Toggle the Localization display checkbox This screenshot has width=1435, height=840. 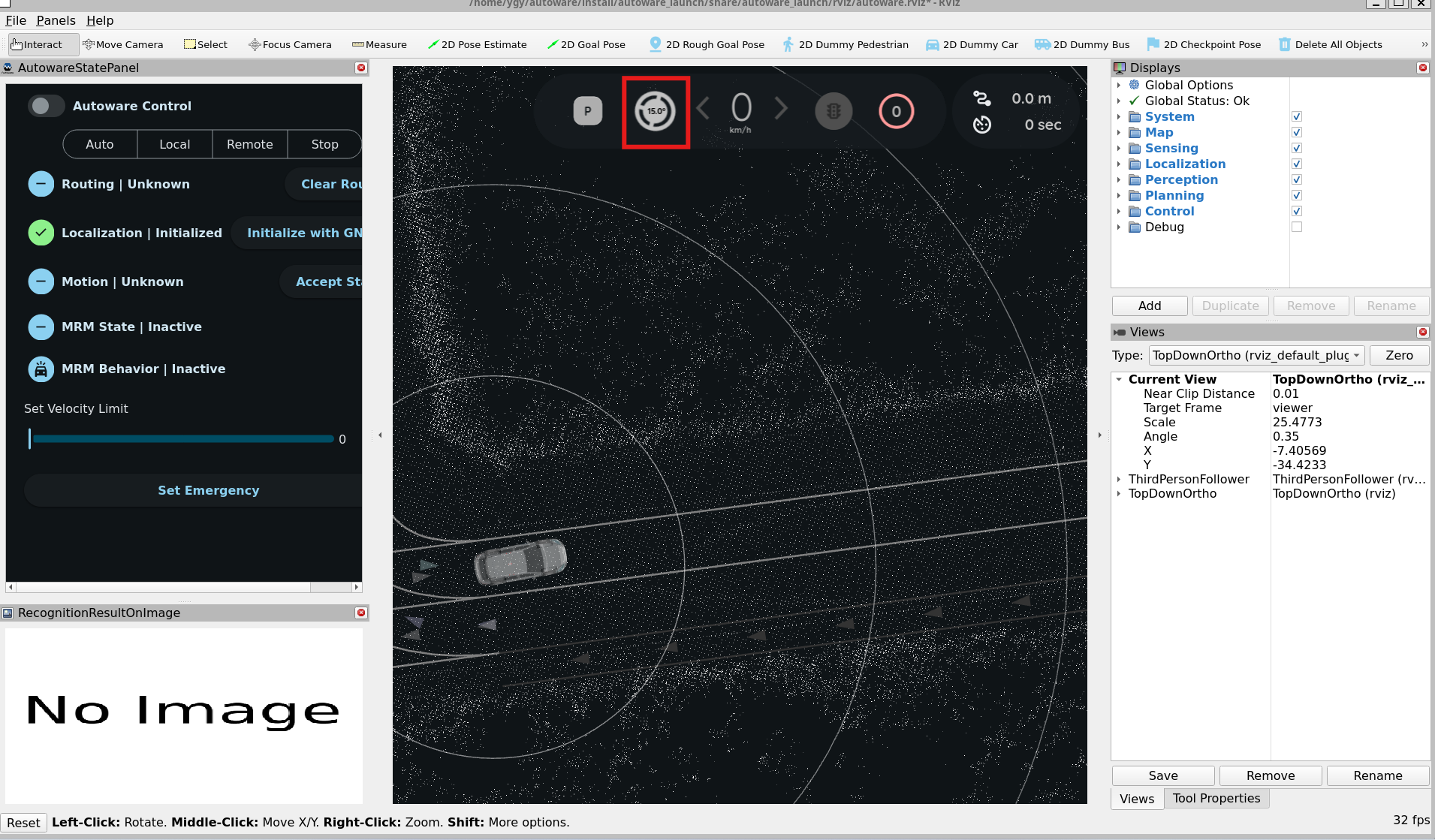1296,164
